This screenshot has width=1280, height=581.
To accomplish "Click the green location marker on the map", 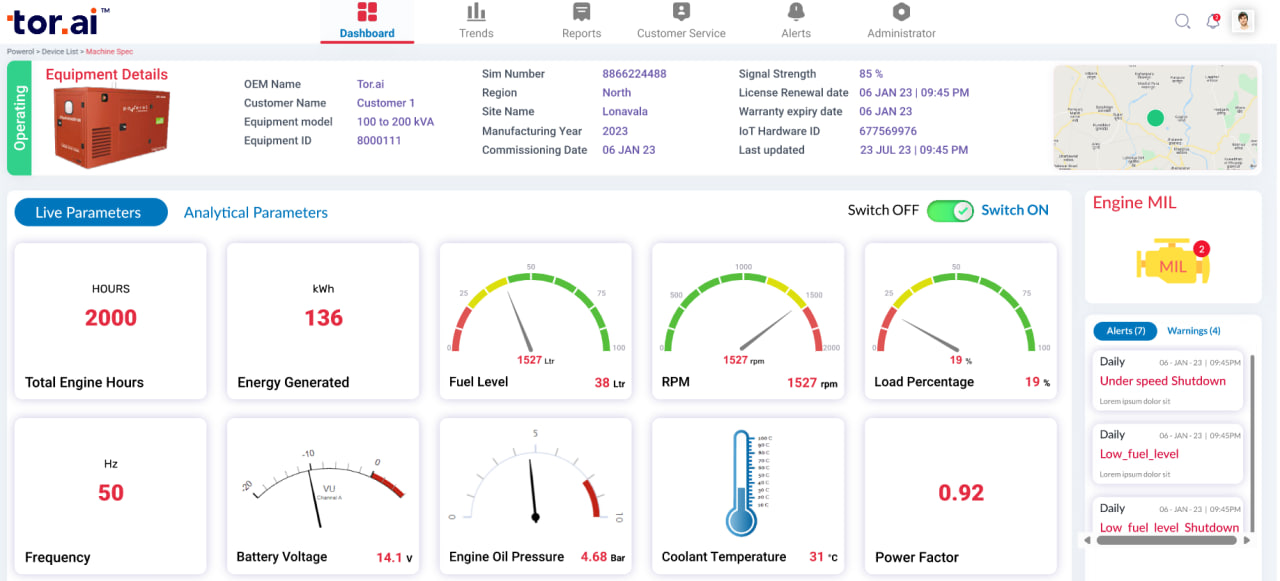I will pos(1155,118).
